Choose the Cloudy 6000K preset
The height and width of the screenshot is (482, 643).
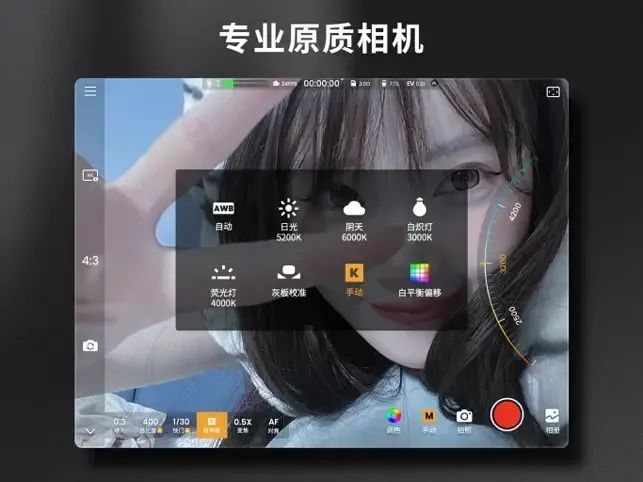354,221
